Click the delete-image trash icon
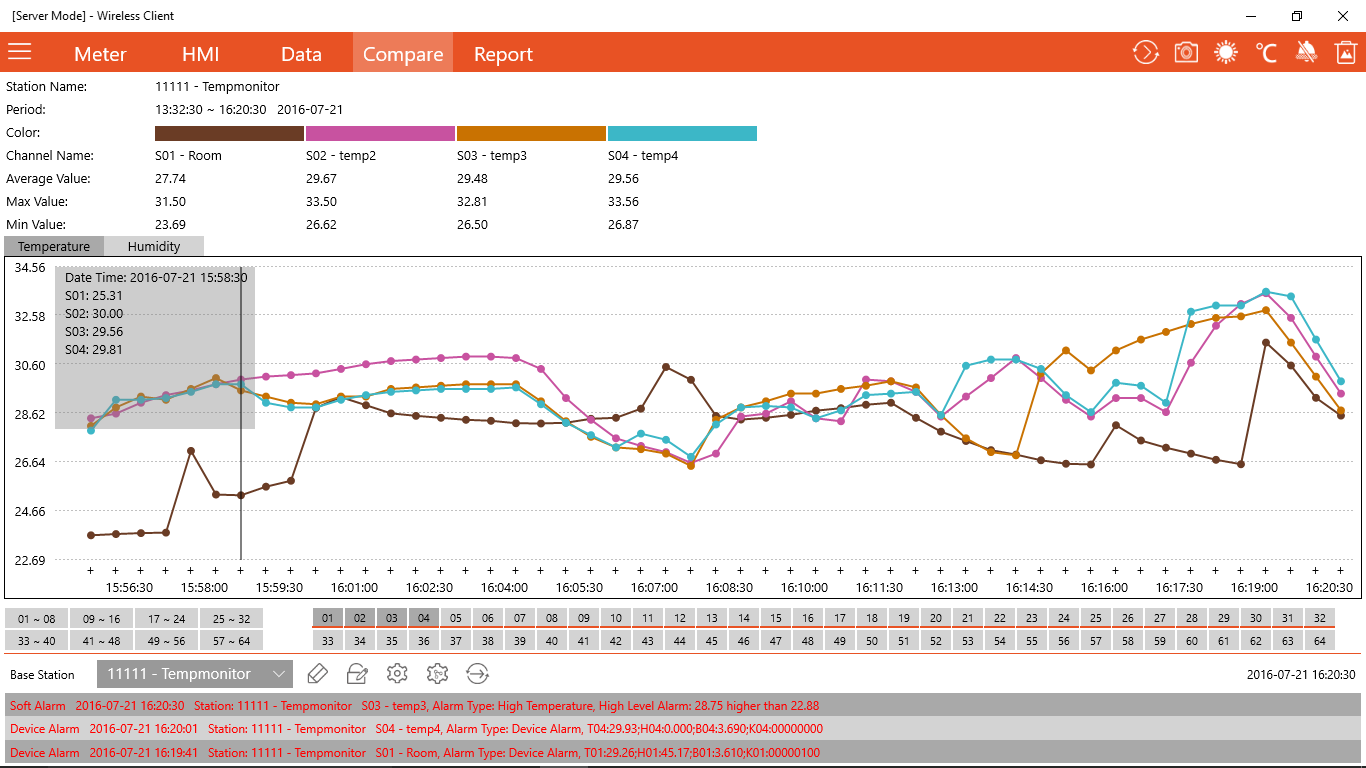This screenshot has width=1366, height=768. 1346,53
